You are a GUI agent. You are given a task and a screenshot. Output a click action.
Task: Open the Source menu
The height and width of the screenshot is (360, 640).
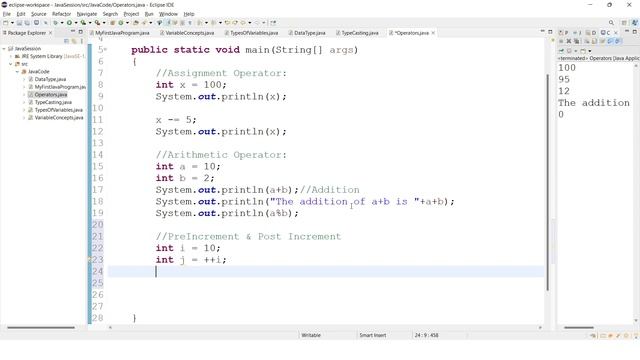click(39, 14)
